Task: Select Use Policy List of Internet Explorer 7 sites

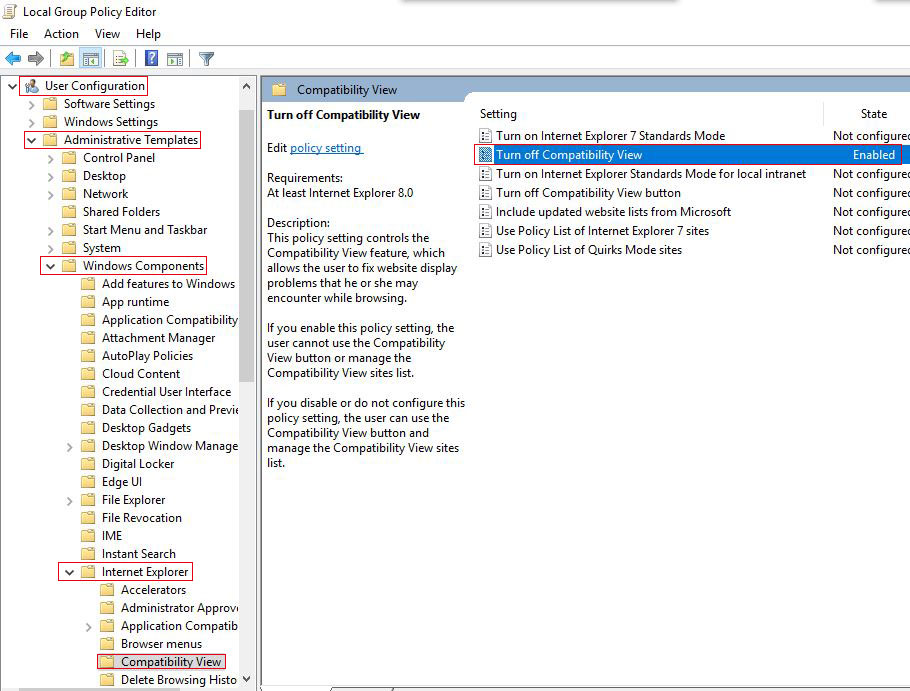Action: [602, 231]
